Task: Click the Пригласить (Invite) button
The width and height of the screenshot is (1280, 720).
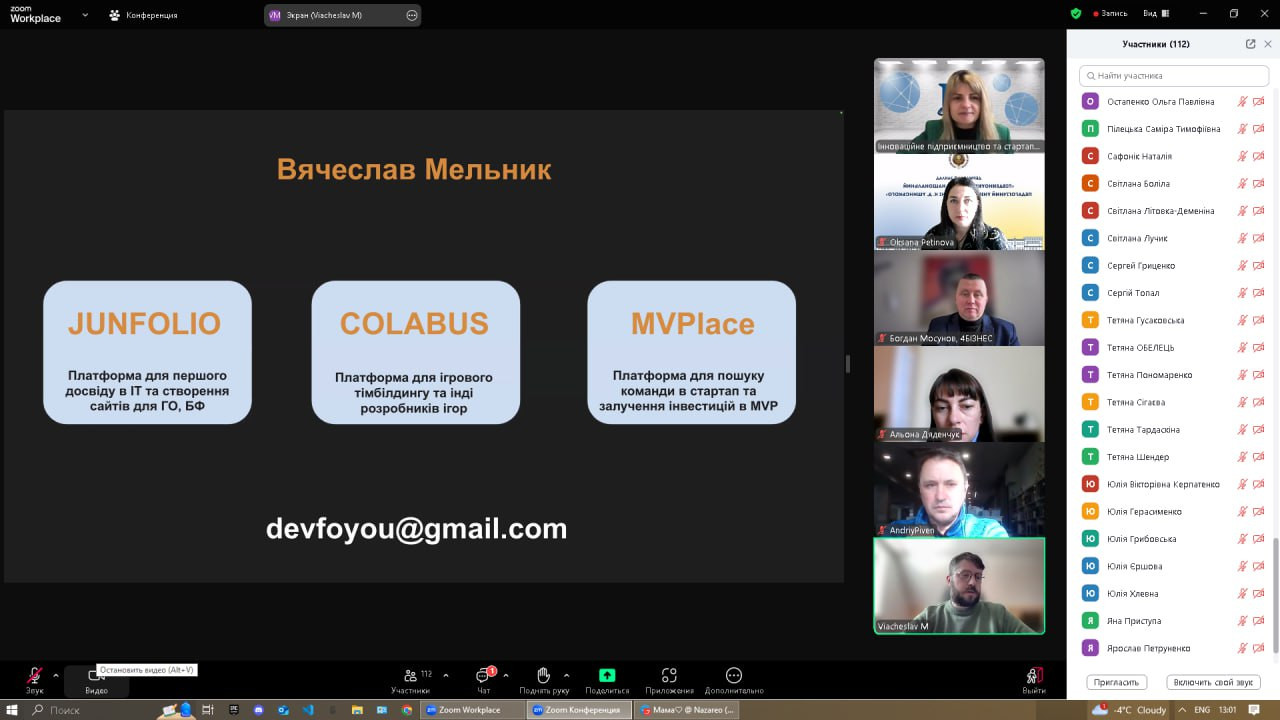Action: point(1116,682)
